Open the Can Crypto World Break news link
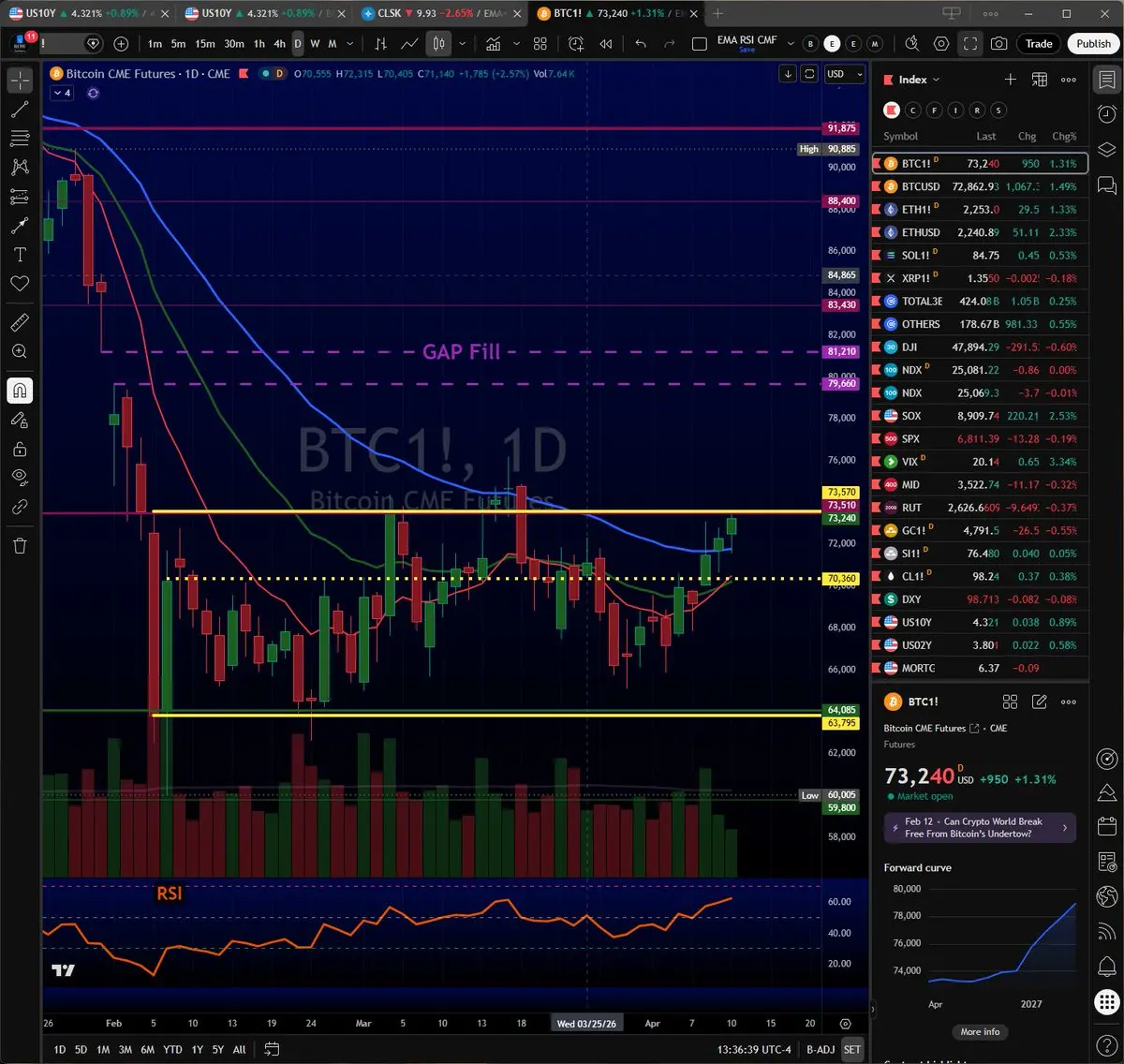This screenshot has width=1124, height=1064. pyautogui.click(x=980, y=827)
